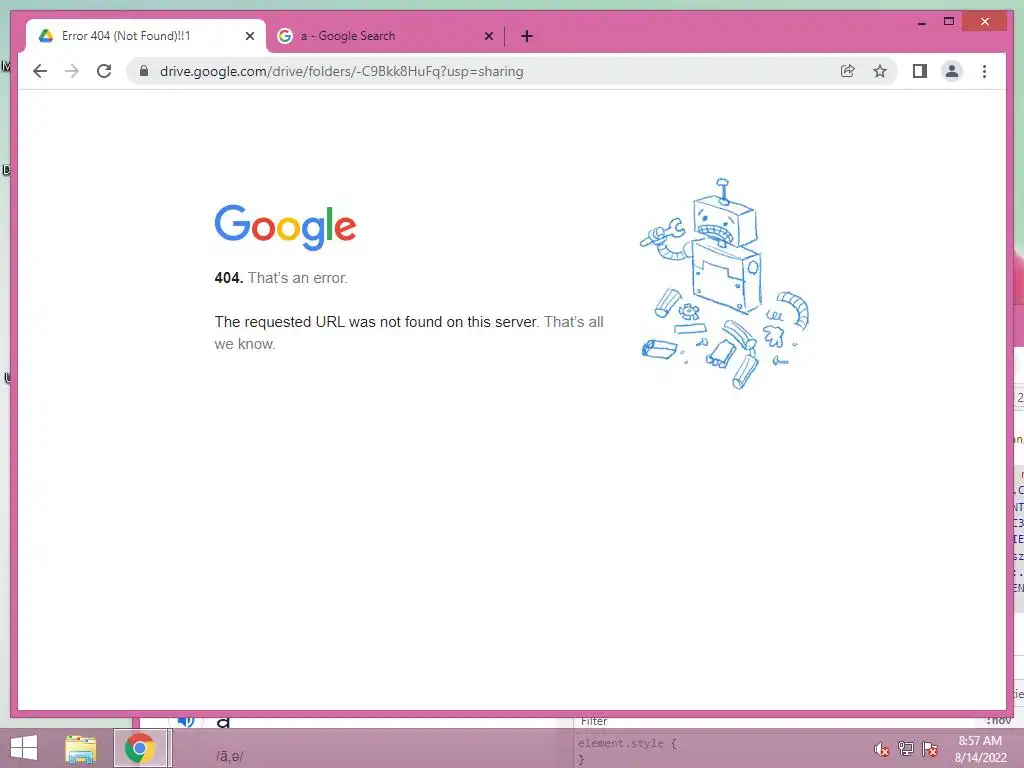Viewport: 1024px width, 768px height.
Task: Click the Chrome taskbar icon
Action: click(x=140, y=748)
